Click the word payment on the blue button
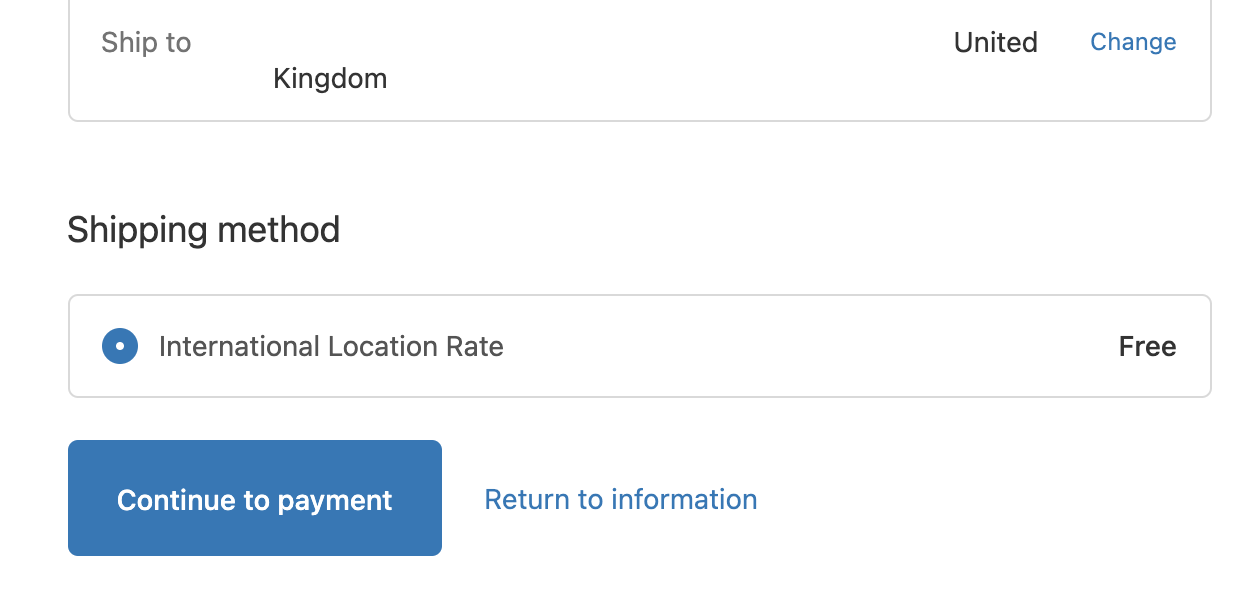This screenshot has height=606, width=1252. [335, 500]
